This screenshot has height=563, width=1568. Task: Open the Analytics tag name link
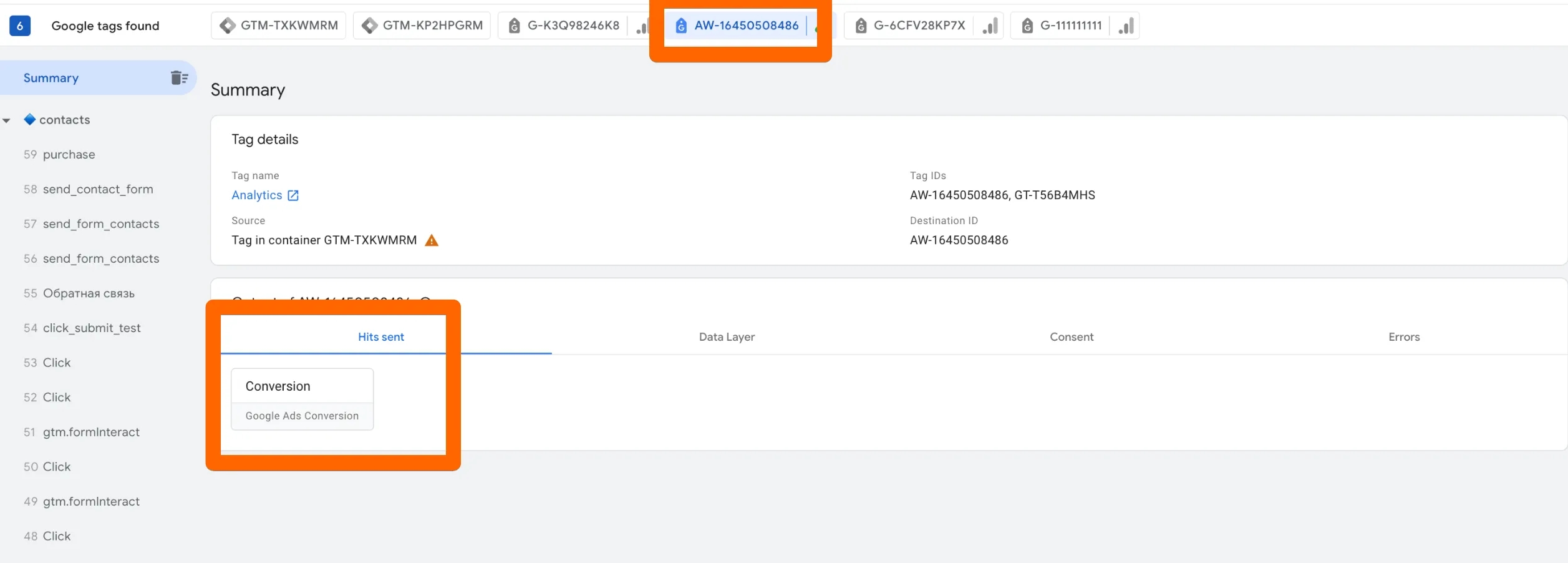(x=257, y=195)
